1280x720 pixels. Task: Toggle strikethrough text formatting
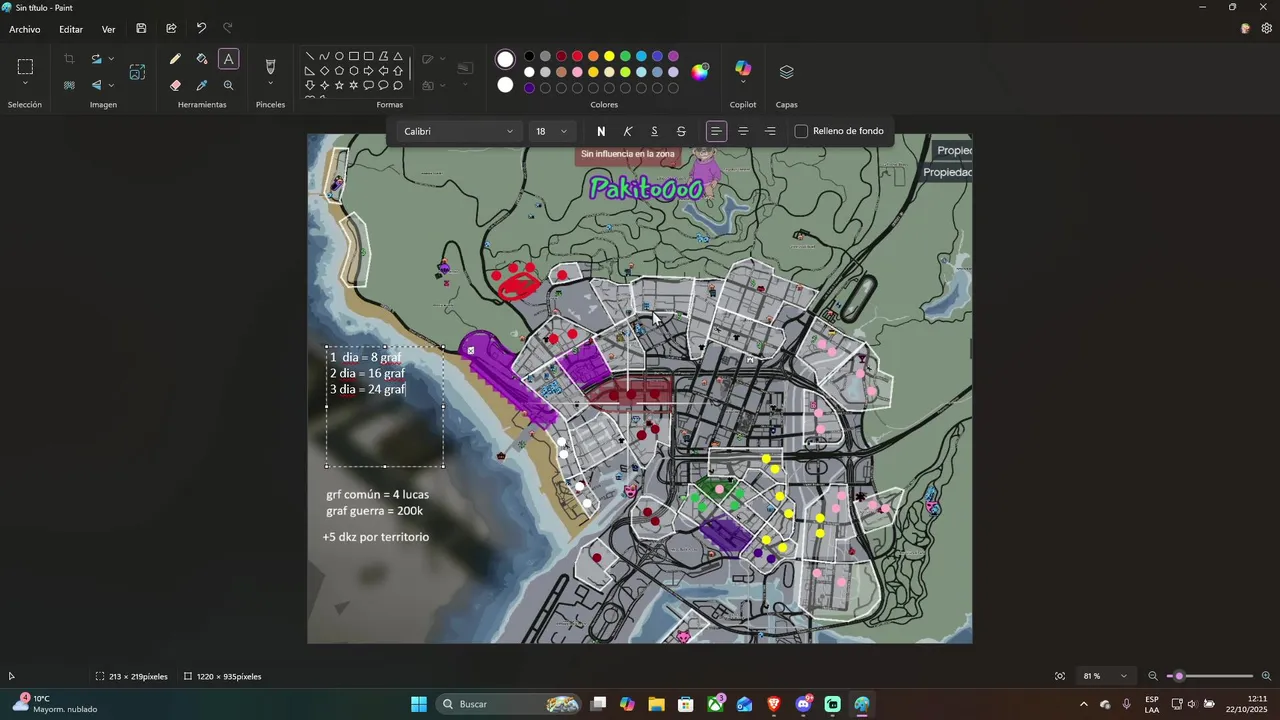tap(681, 131)
